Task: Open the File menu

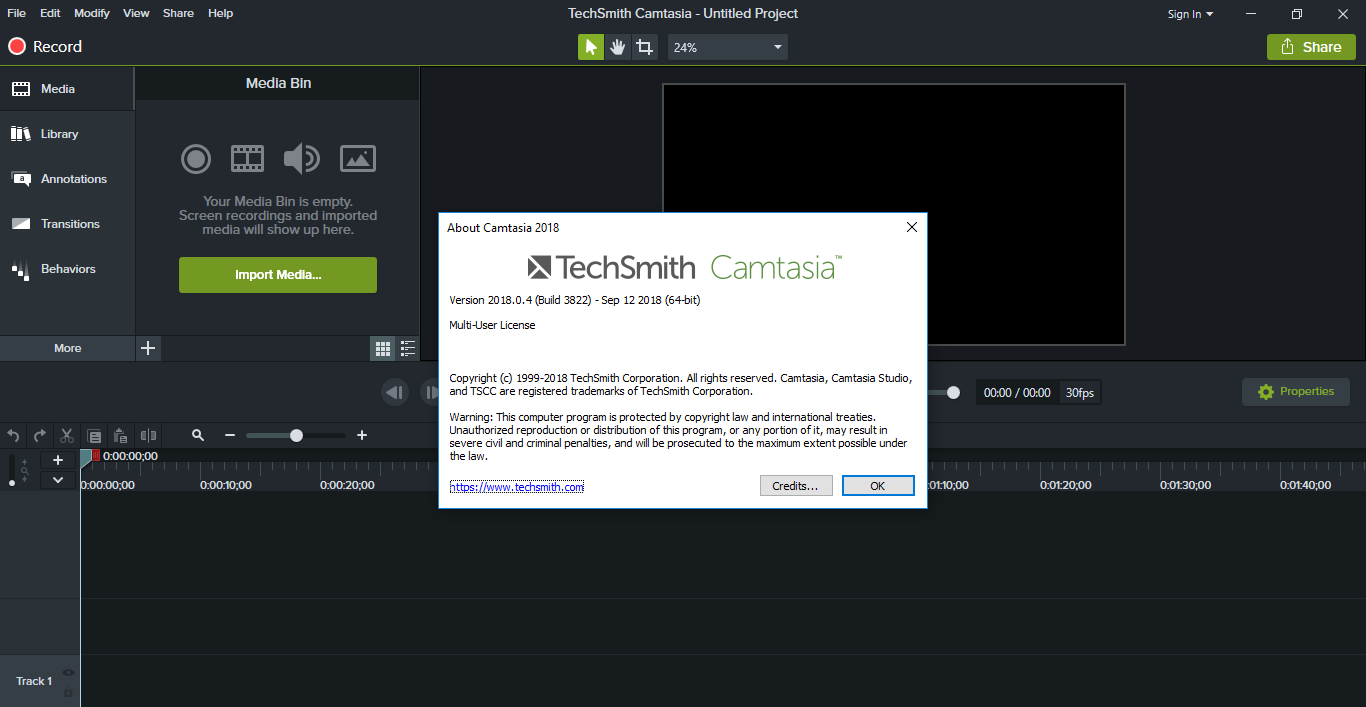Action: (16, 13)
